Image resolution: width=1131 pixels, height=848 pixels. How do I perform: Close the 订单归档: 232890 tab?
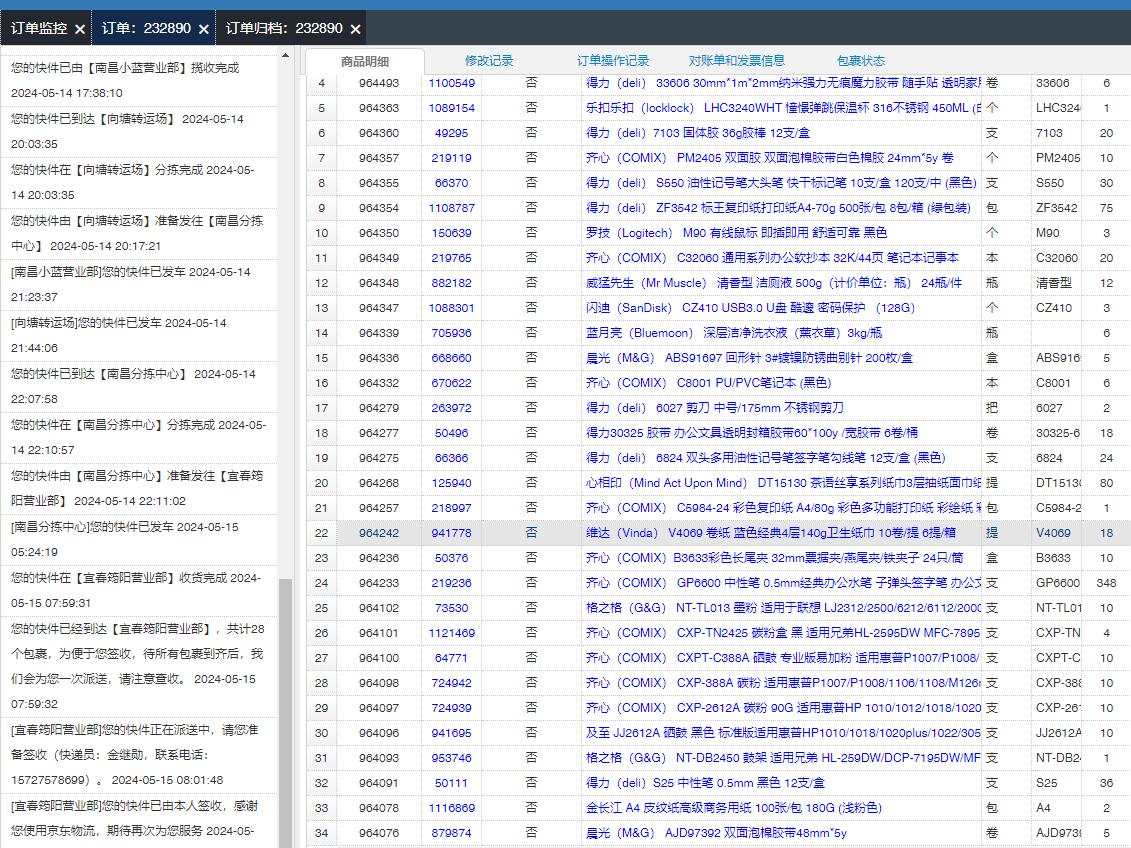[x=356, y=29]
